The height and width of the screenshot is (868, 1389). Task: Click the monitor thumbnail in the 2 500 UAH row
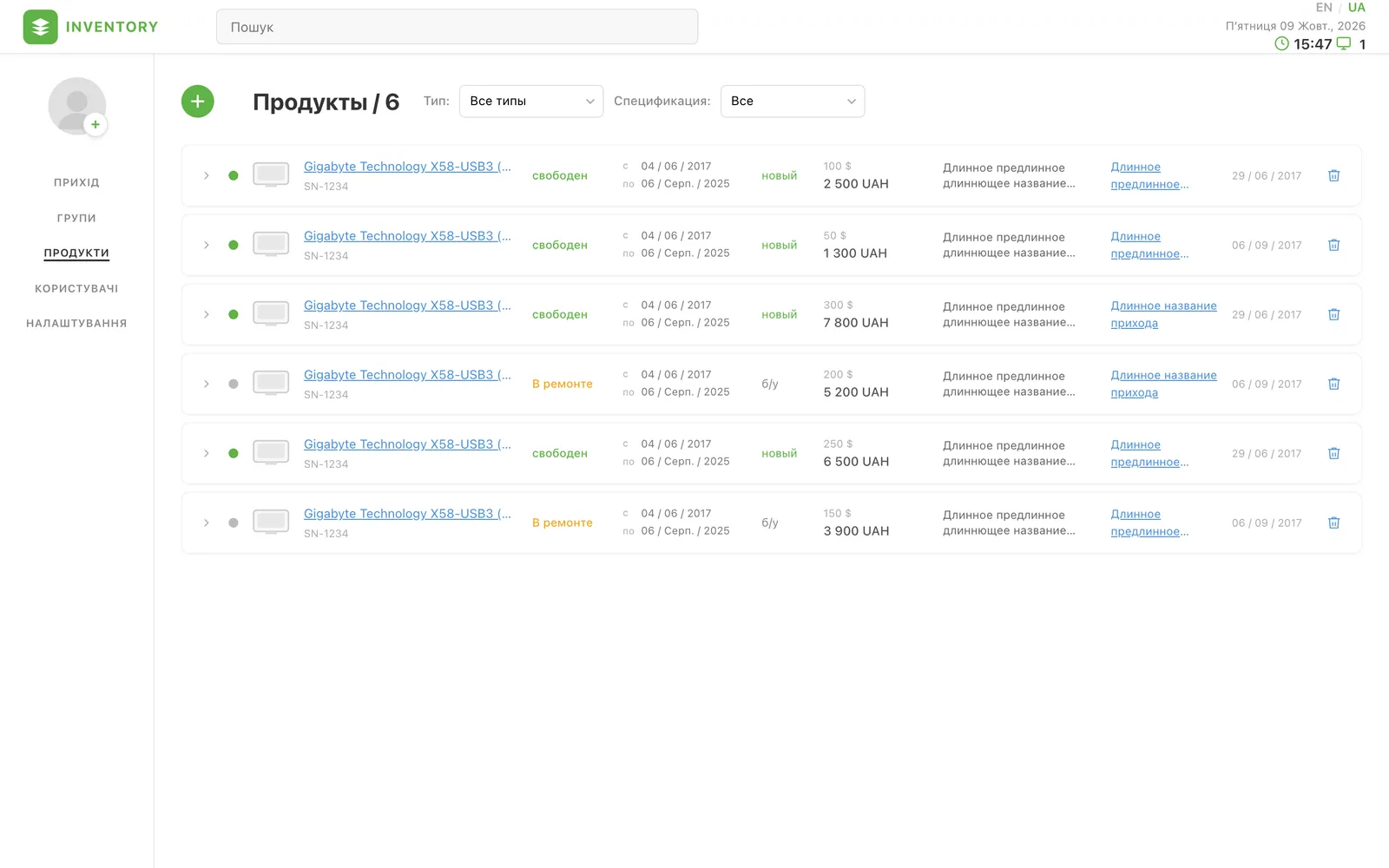[x=271, y=174]
